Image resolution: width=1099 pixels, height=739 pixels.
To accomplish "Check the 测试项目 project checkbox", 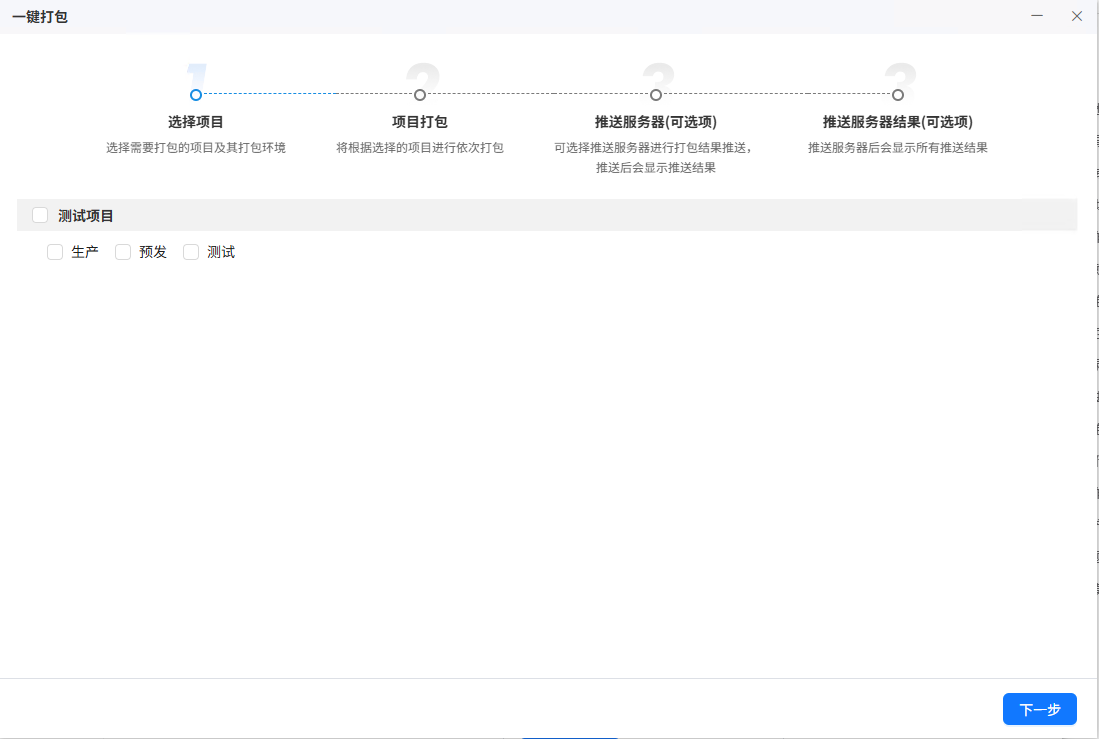I will (x=40, y=214).
